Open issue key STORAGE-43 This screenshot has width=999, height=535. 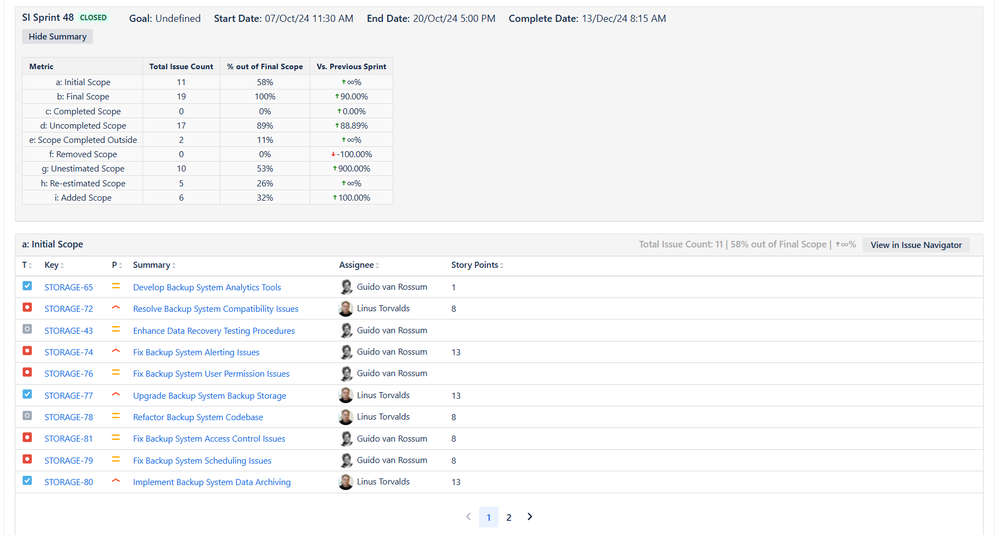pyautogui.click(x=68, y=331)
